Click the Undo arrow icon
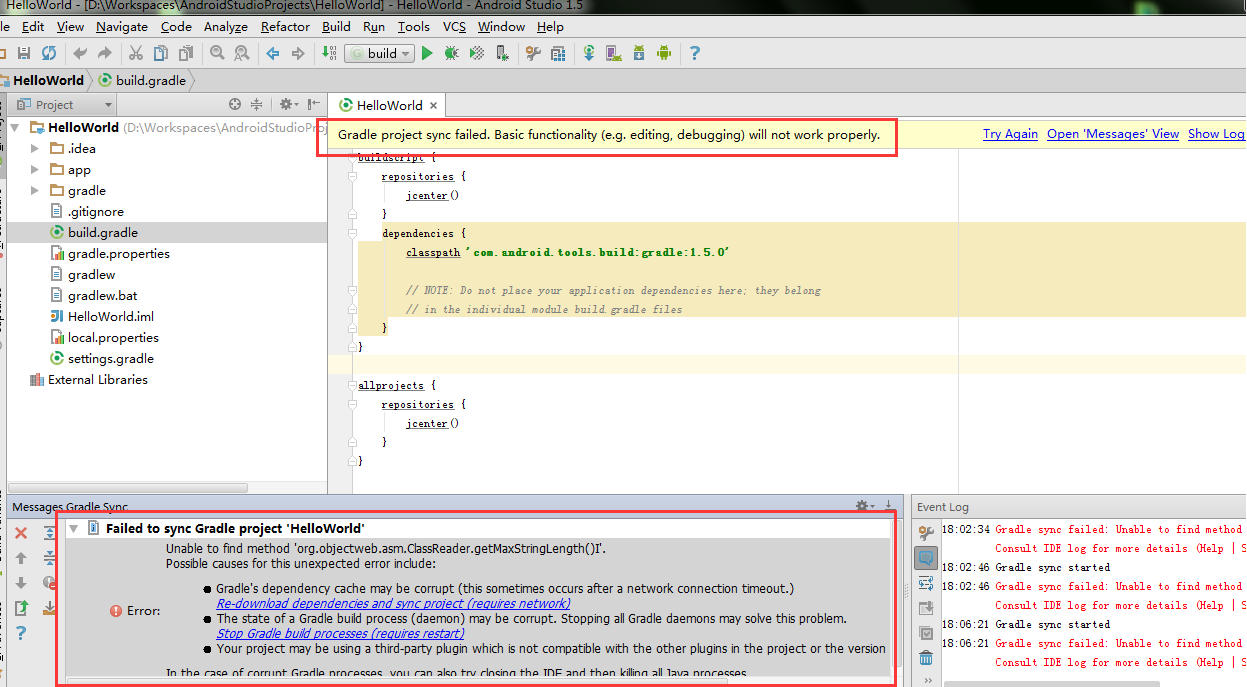The height and width of the screenshot is (687, 1247). 80,53
